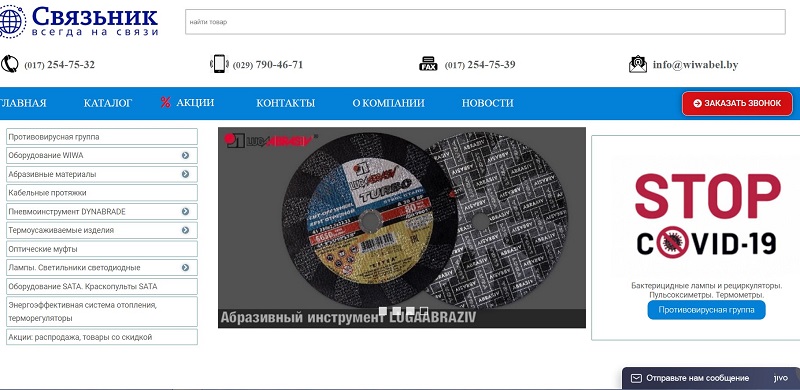800x390 pixels.
Task: Expand the Абразивные материалы category arrow
Action: (x=185, y=174)
